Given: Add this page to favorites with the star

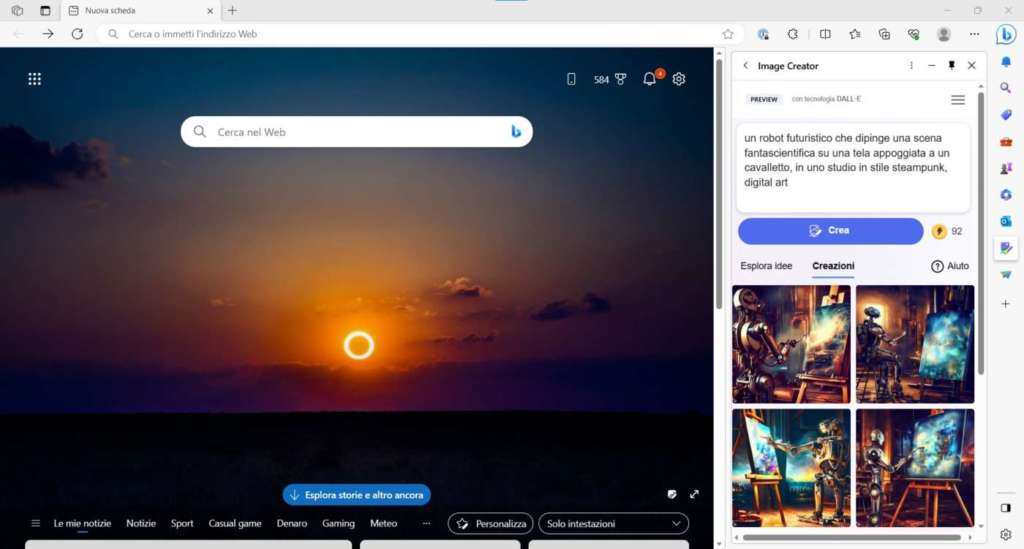Looking at the screenshot, I should coord(728,34).
